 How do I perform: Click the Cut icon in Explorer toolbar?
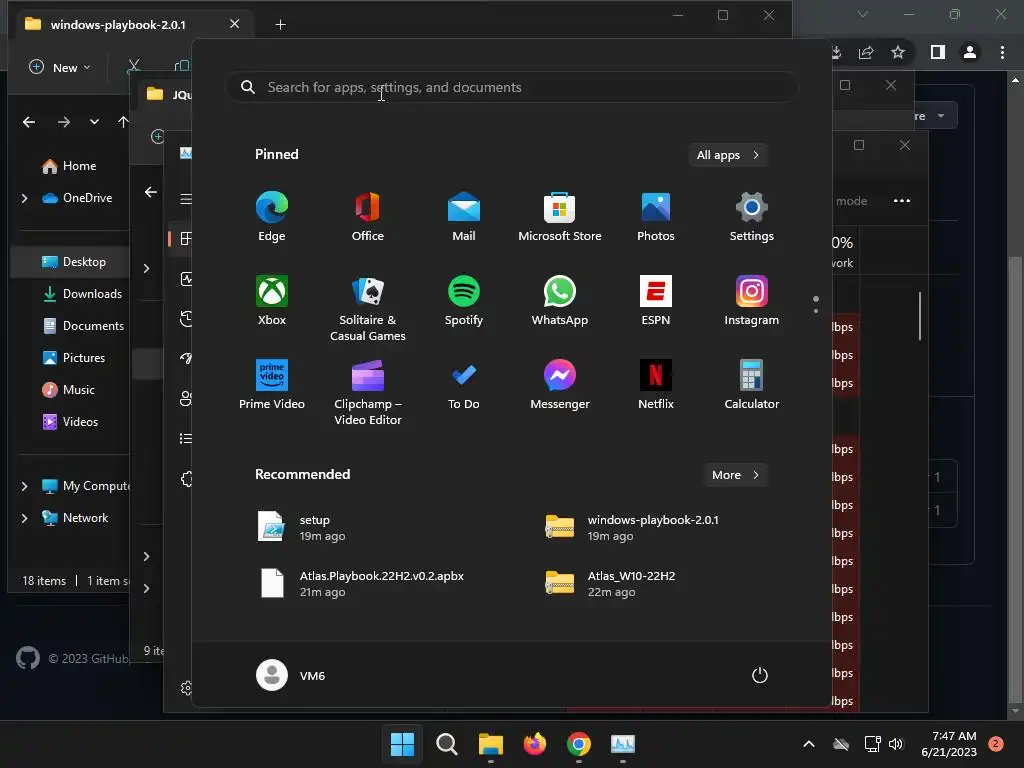[x=134, y=67]
